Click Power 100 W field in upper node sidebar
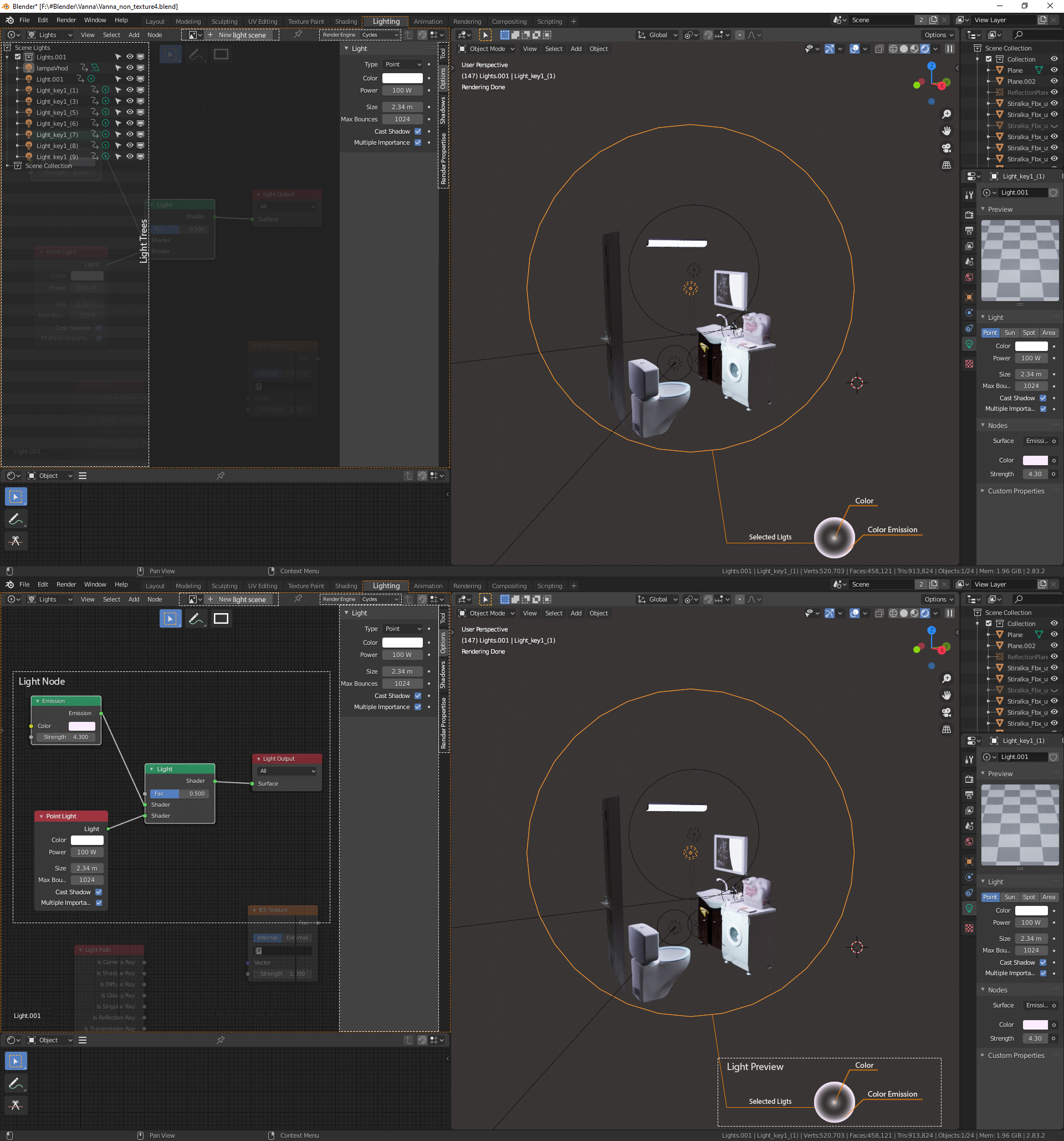The image size is (1064, 1141). (x=403, y=91)
